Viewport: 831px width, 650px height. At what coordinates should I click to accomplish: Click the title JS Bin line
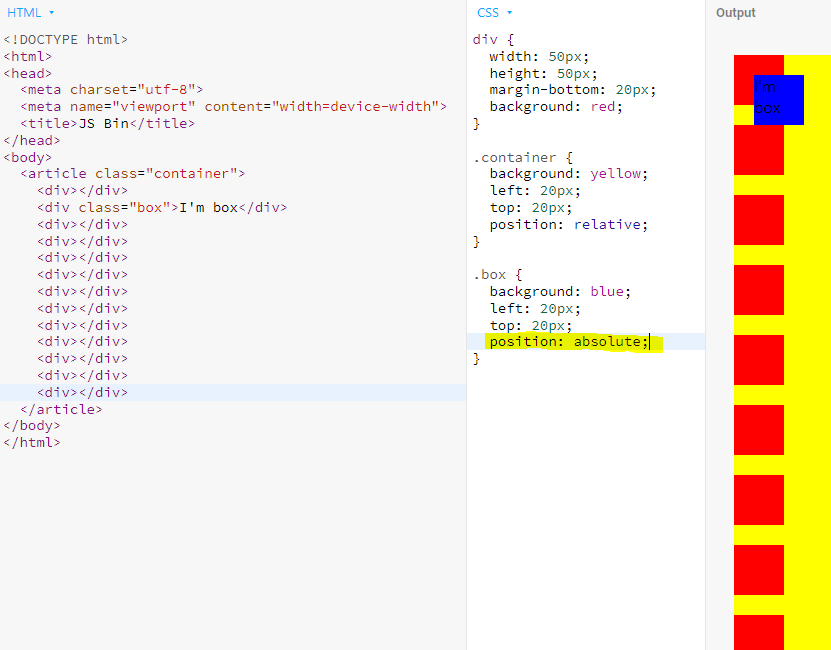[x=108, y=124]
